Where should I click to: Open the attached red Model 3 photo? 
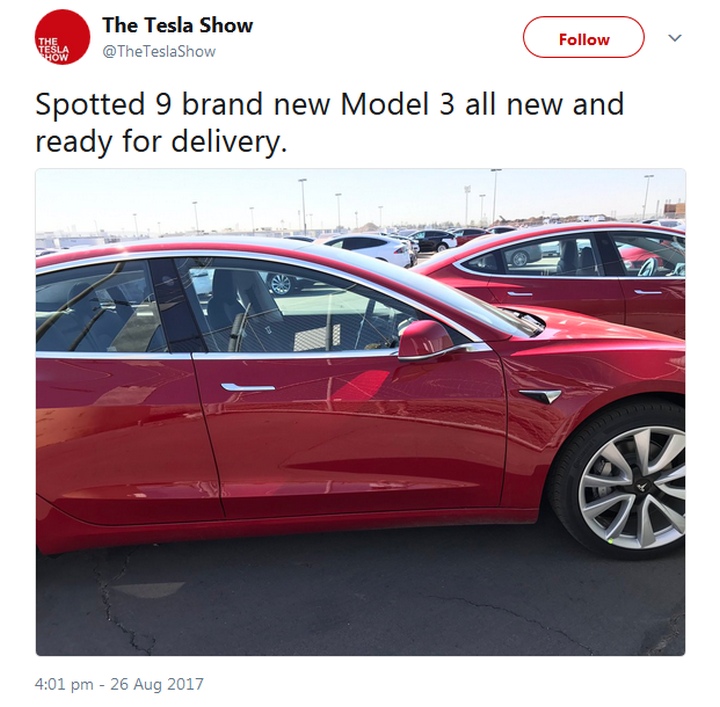click(360, 412)
